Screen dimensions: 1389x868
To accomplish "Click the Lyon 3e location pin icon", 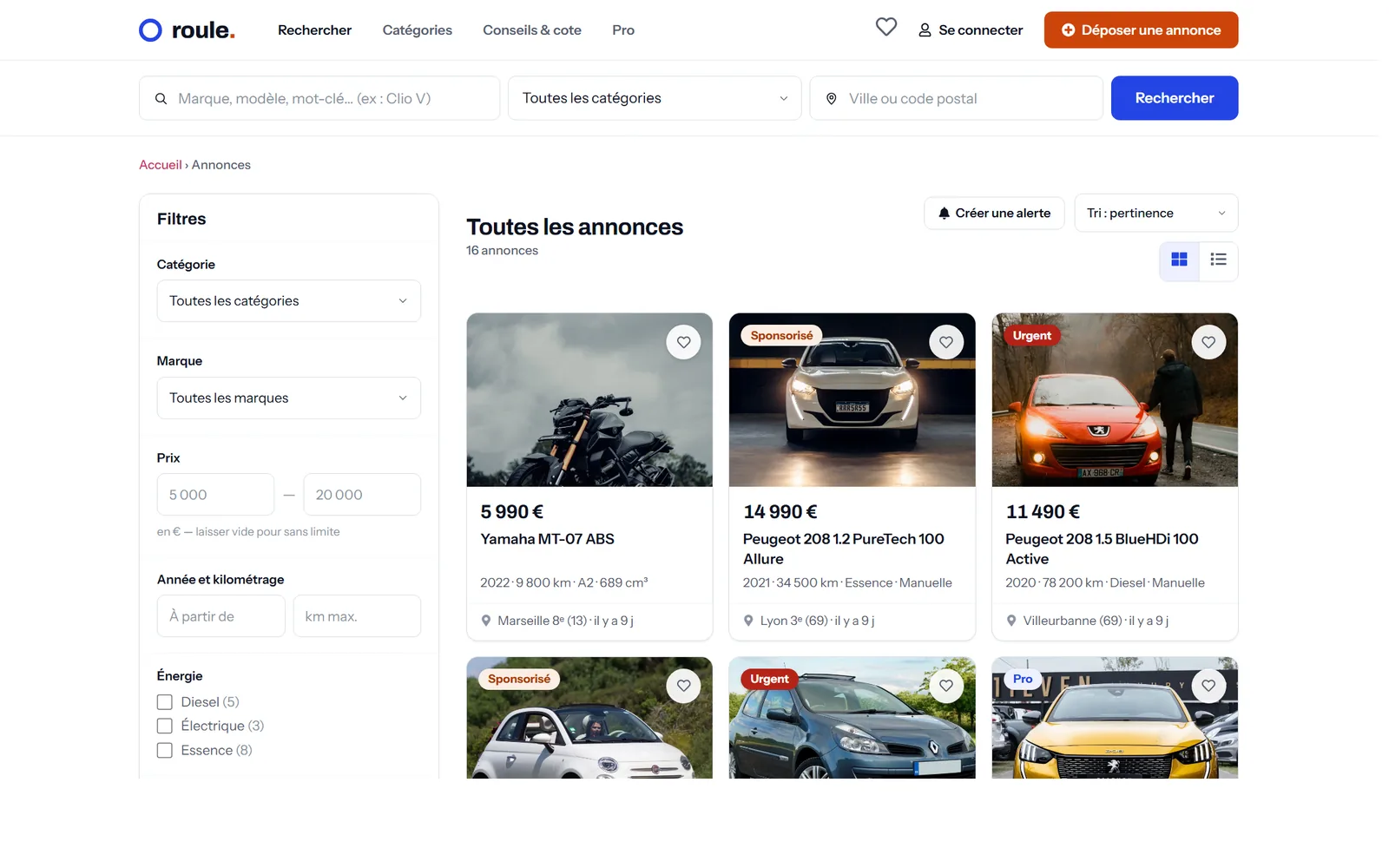I will [x=748, y=621].
